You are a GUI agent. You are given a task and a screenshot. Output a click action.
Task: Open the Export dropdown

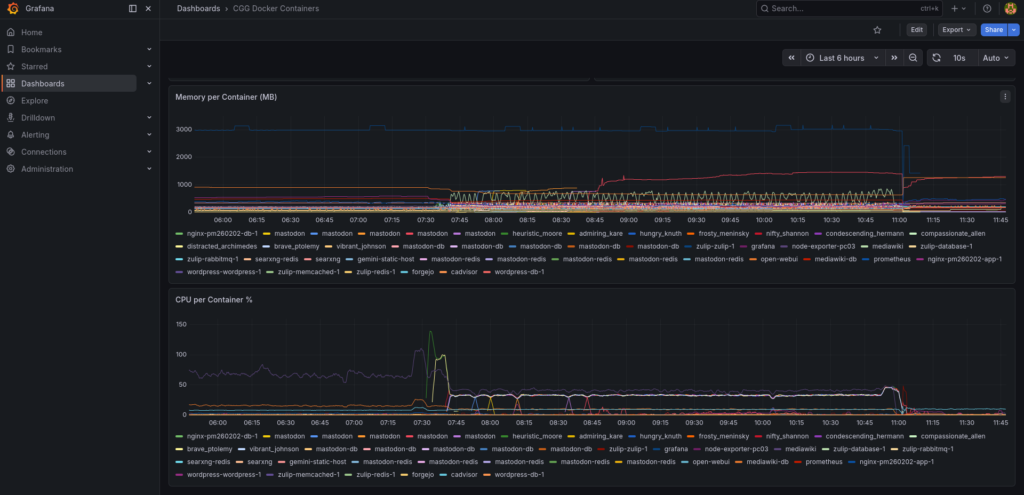tap(958, 30)
